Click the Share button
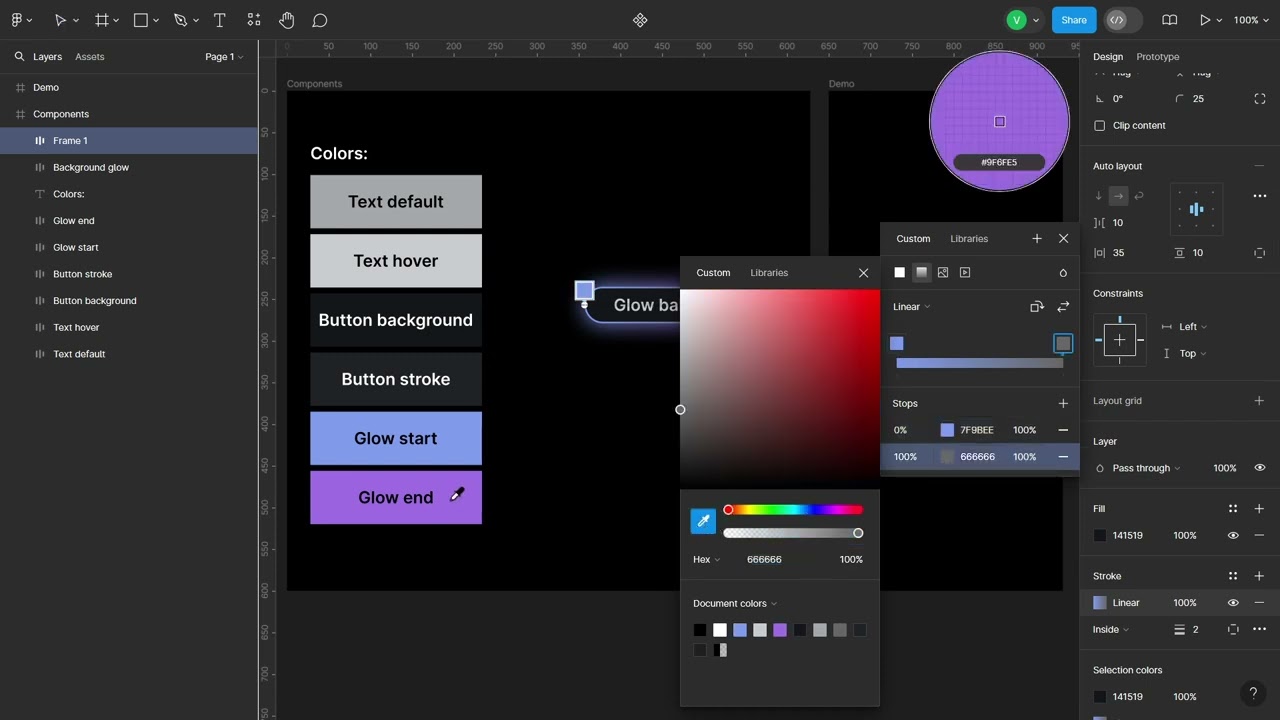This screenshot has height=720, width=1280. [1074, 20]
